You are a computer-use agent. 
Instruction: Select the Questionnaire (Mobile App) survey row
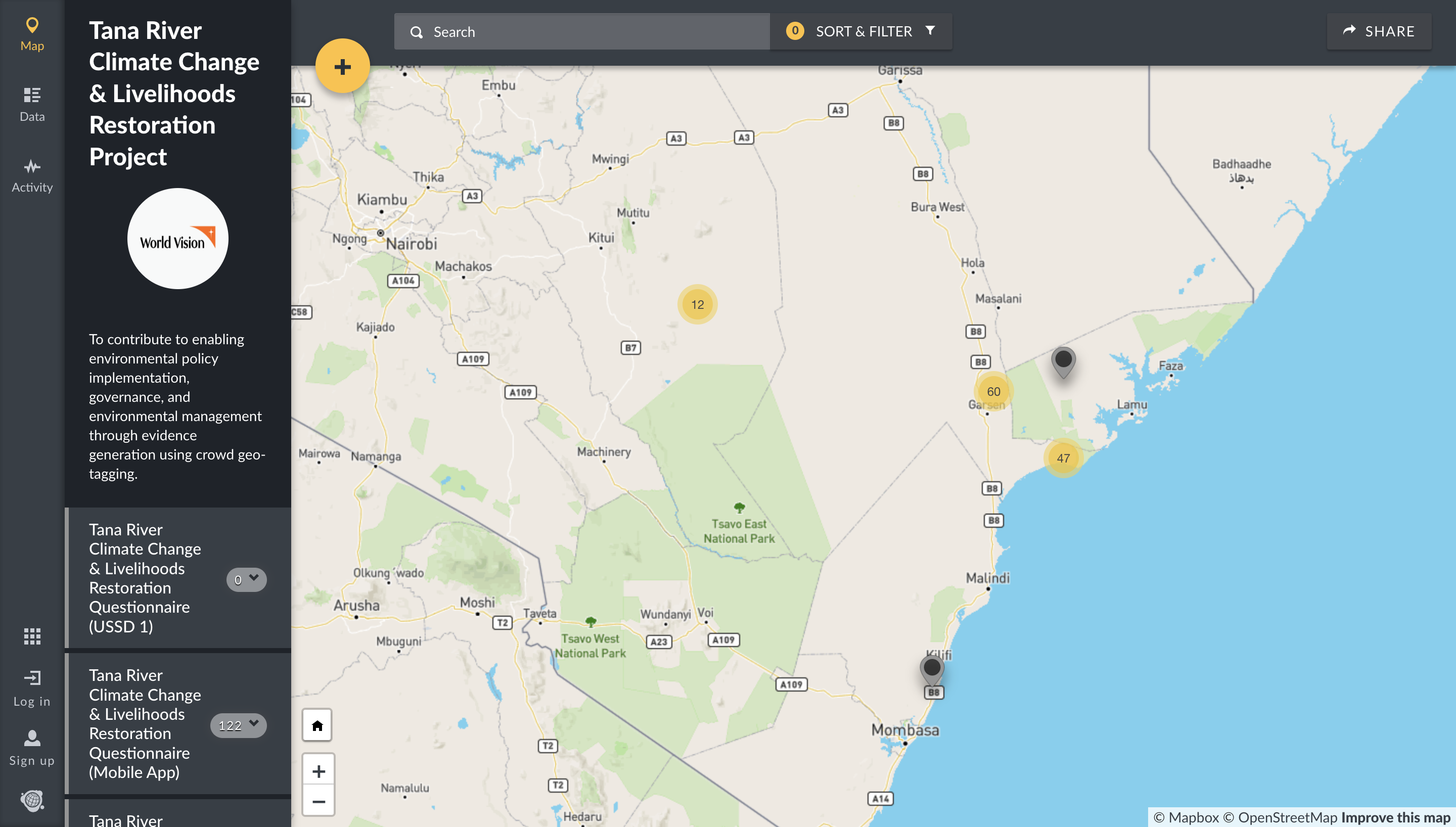coord(179,724)
